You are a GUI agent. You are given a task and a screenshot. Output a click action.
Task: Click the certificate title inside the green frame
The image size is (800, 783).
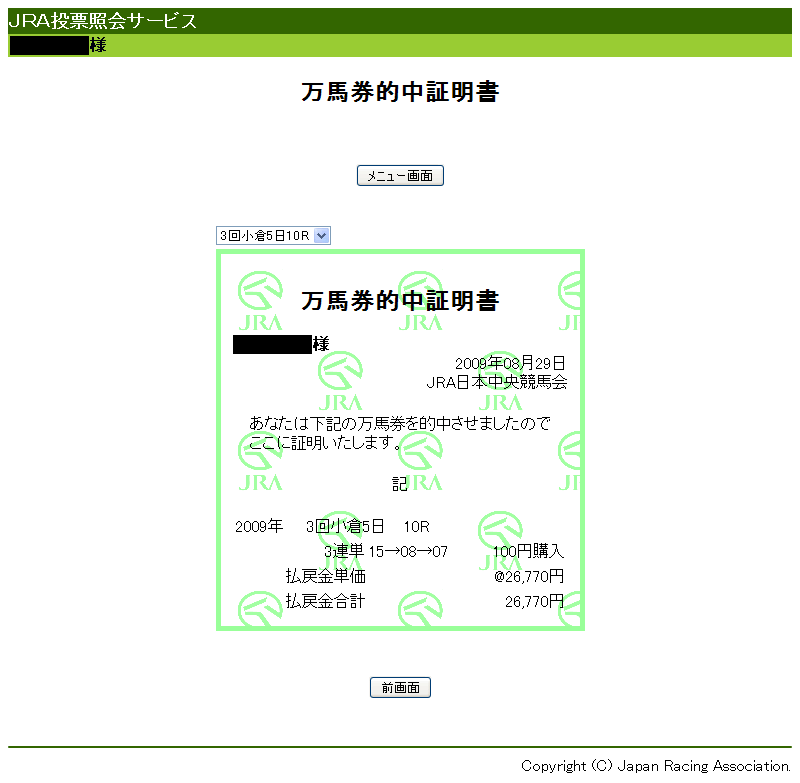(x=400, y=300)
